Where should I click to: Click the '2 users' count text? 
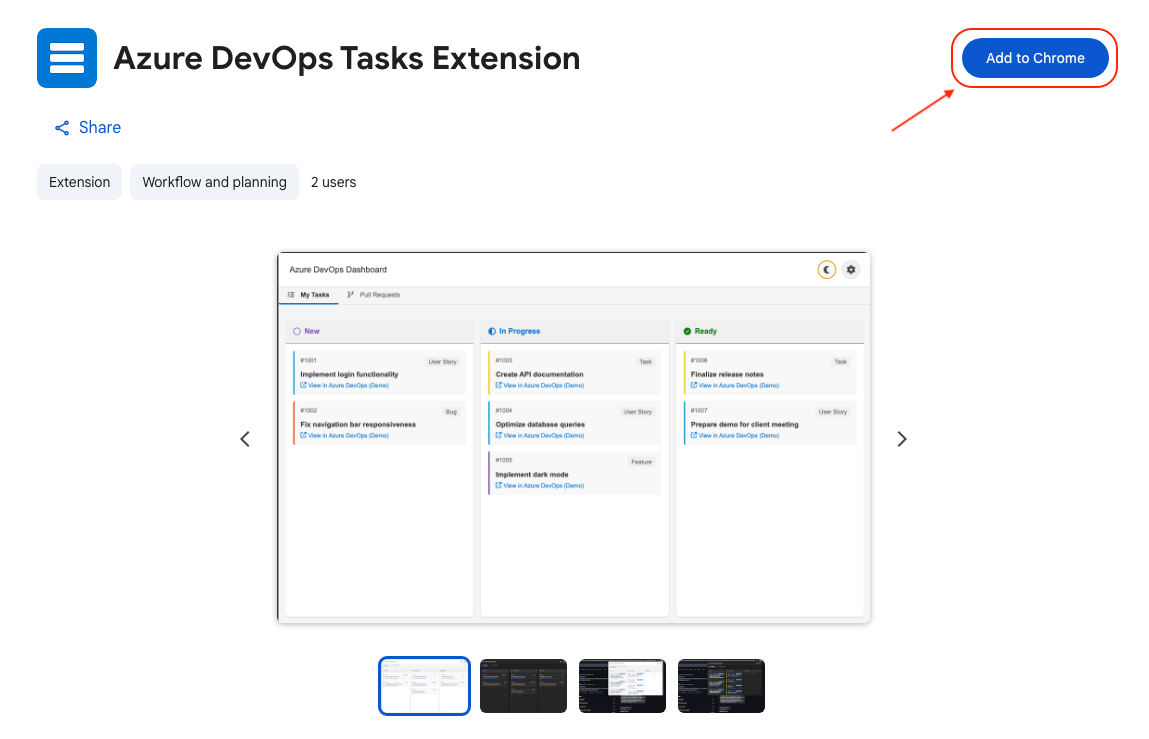point(333,182)
